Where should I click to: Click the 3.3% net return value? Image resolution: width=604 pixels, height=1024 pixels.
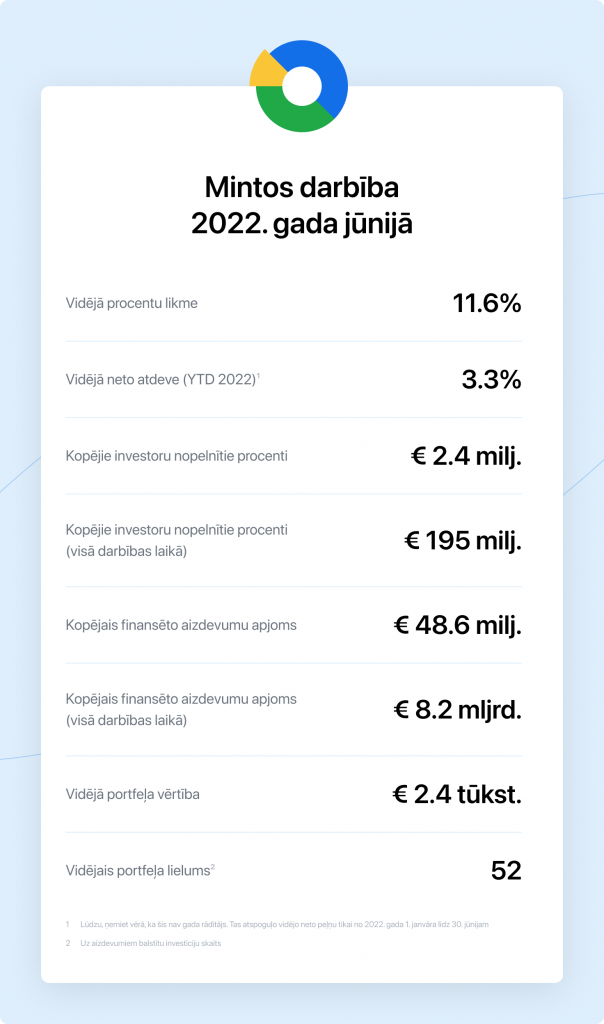tap(491, 380)
